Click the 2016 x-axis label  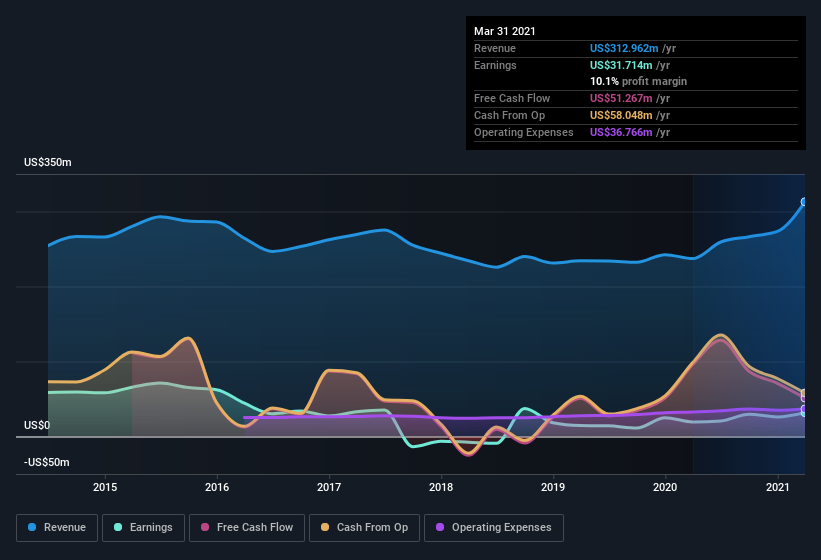coord(217,487)
